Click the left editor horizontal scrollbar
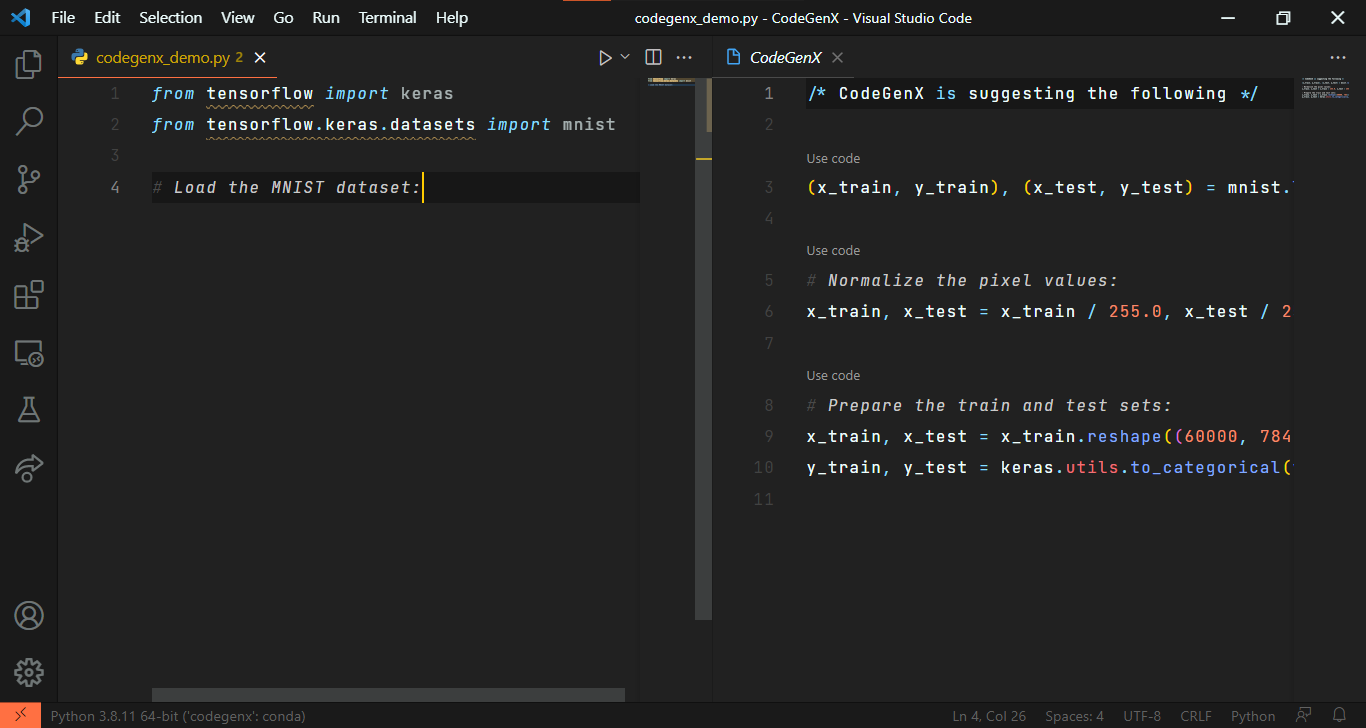 click(x=388, y=694)
